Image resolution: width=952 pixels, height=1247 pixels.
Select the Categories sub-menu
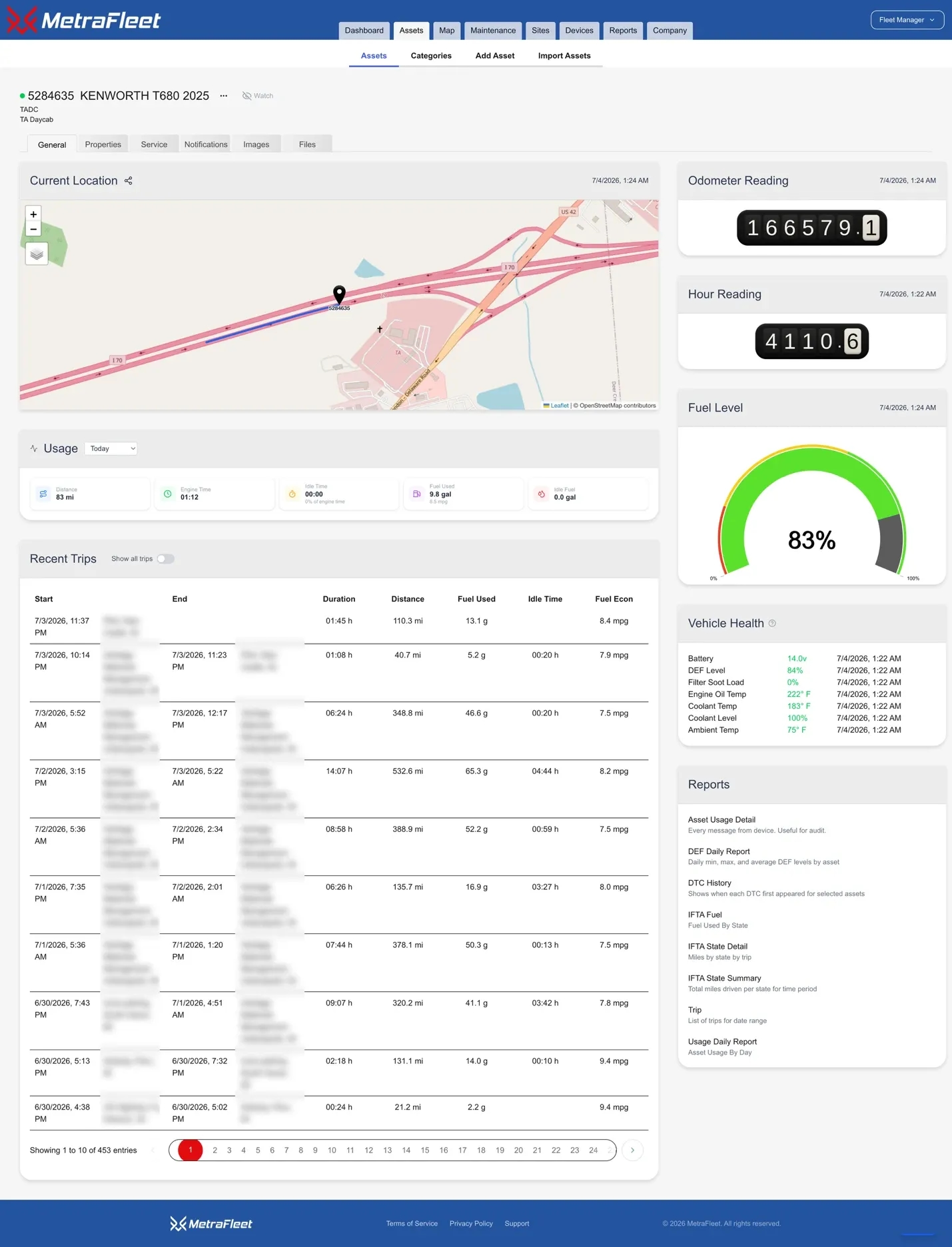point(431,56)
